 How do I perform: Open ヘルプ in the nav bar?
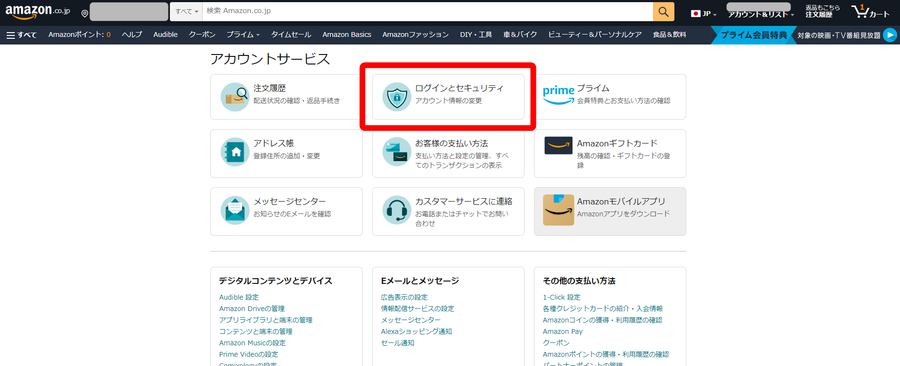pos(132,35)
